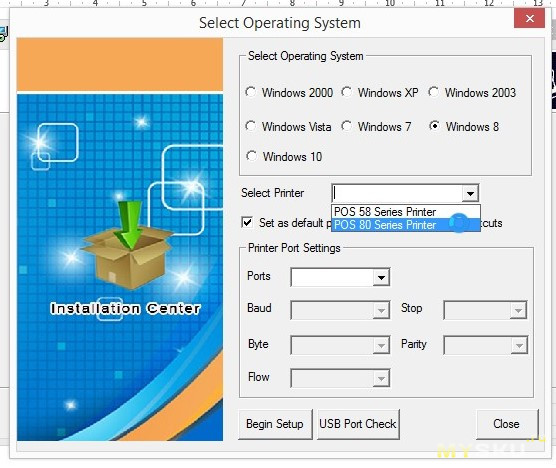Expand the Ports dropdown list
556x468 pixels.
coord(381,277)
